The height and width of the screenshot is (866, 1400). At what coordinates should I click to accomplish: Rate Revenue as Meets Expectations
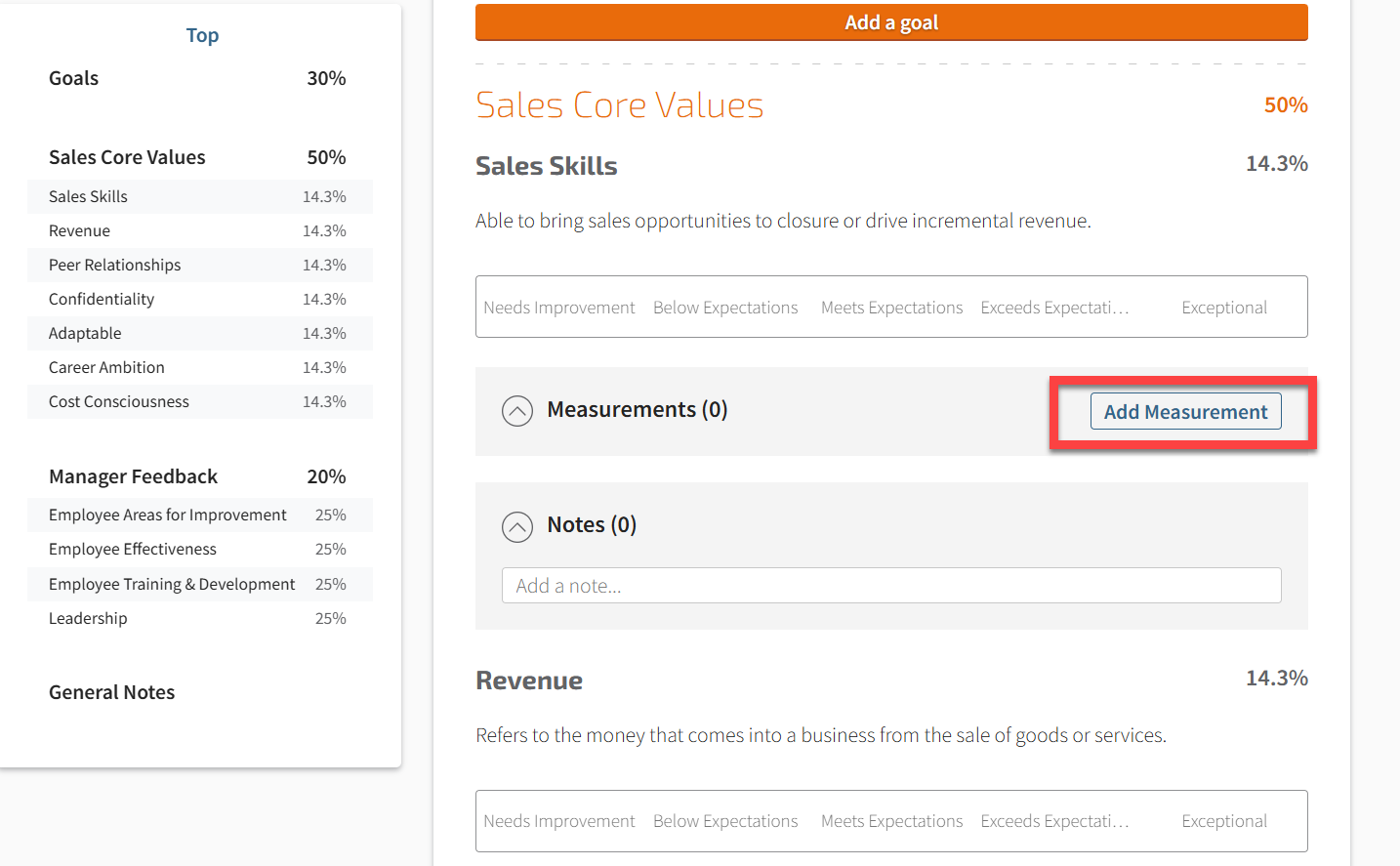click(x=891, y=821)
